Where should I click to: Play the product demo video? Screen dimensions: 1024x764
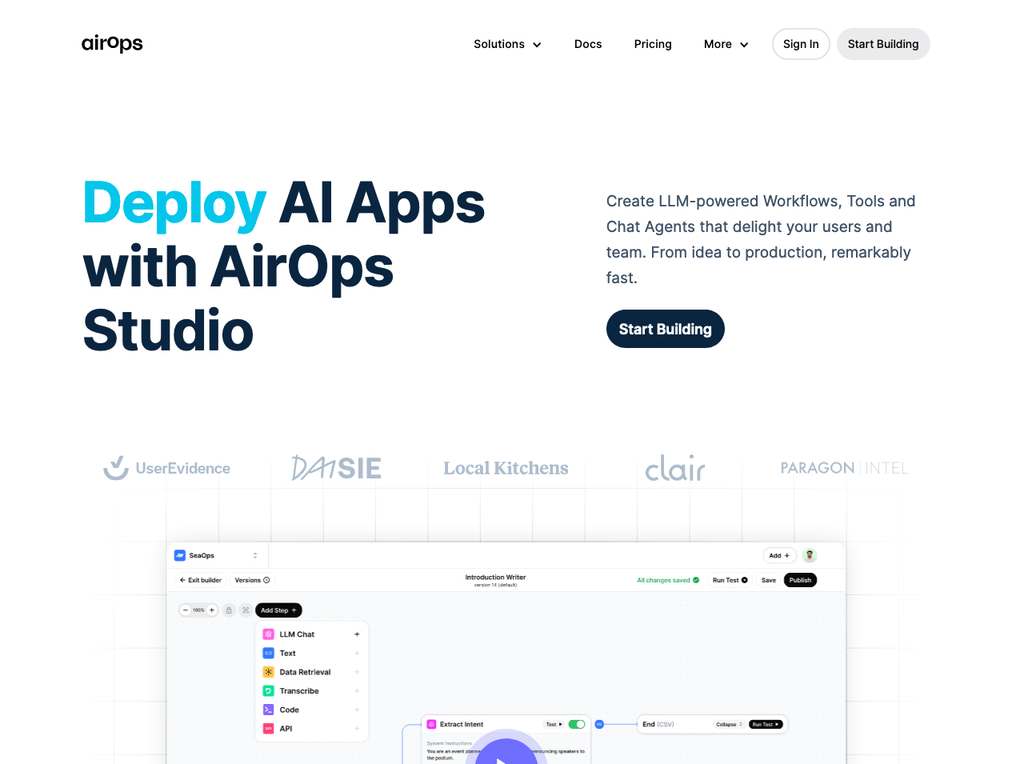506,752
